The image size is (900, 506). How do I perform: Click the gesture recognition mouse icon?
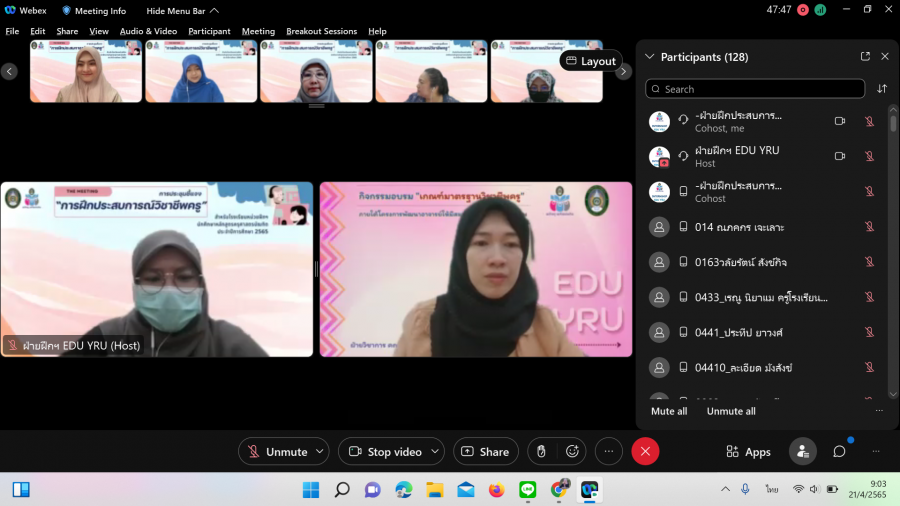pos(541,452)
